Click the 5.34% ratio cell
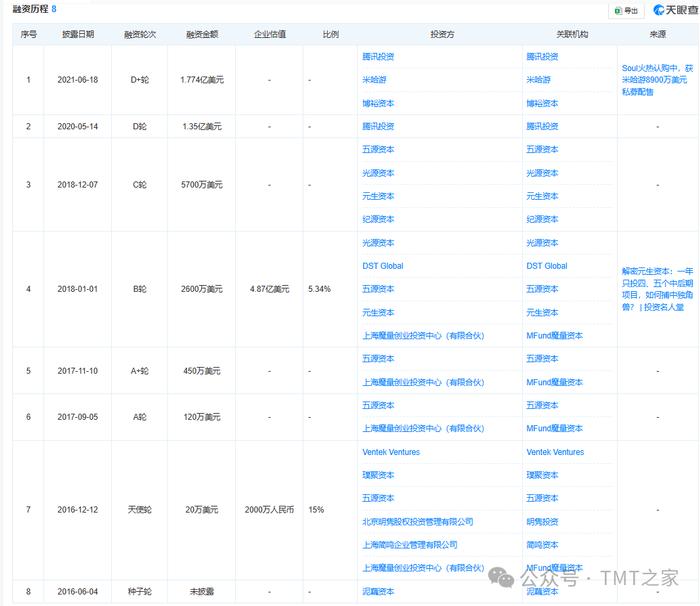This screenshot has height=606, width=700. [319, 289]
